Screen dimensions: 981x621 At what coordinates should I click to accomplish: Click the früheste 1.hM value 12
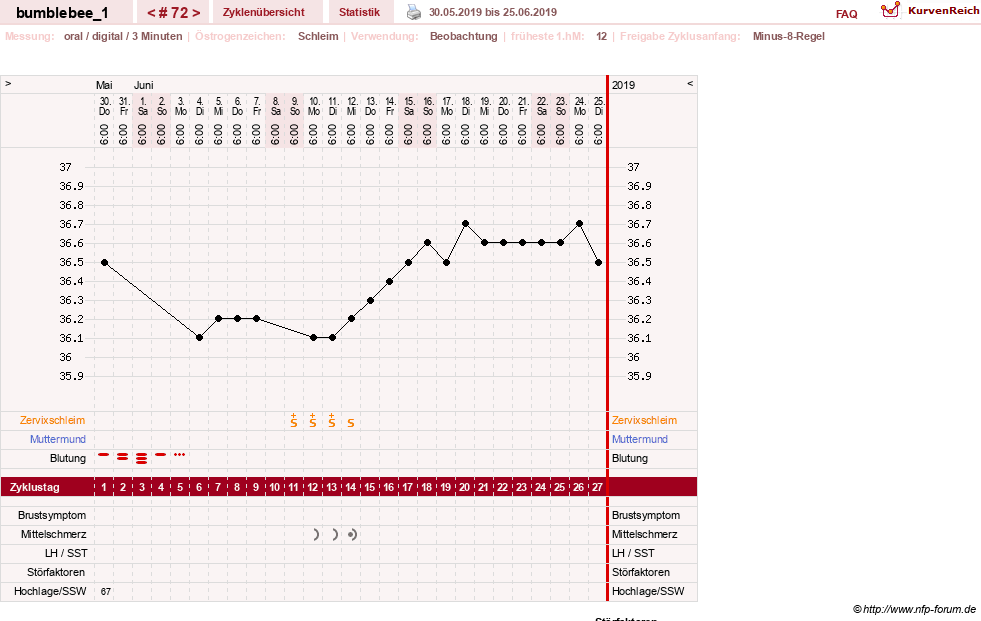point(601,36)
